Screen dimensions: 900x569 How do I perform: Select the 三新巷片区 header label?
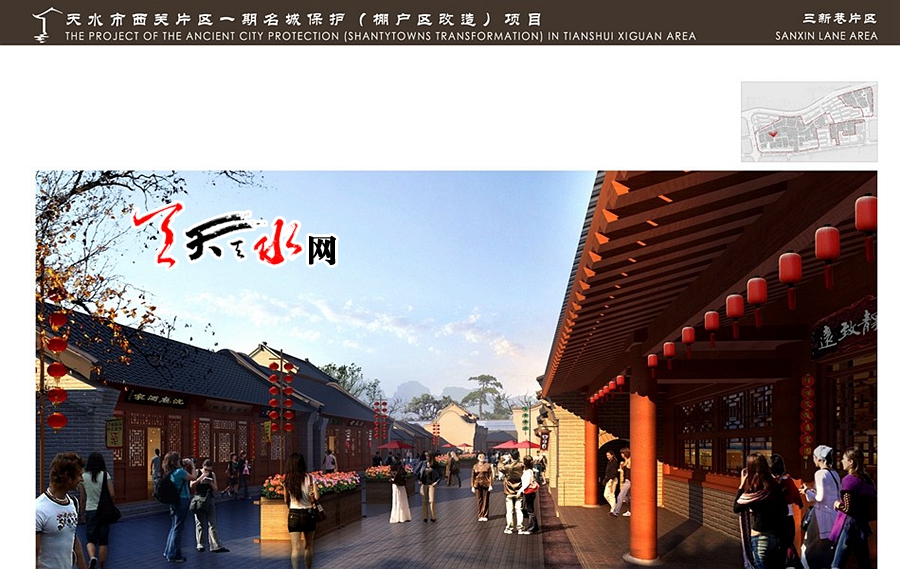tap(839, 19)
